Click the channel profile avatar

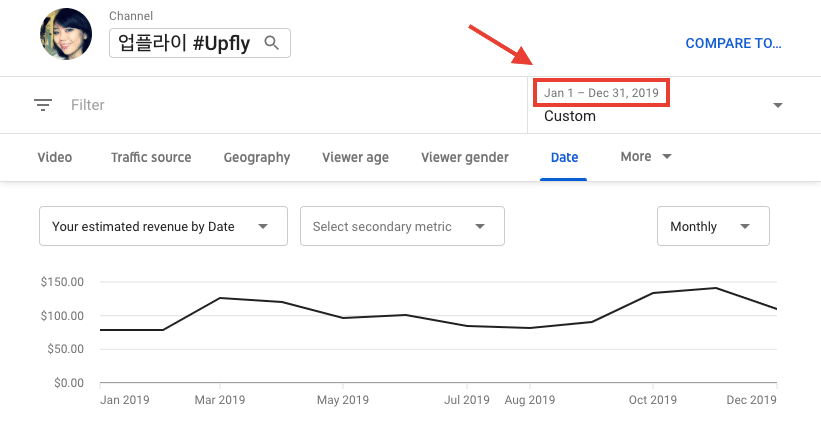click(x=66, y=34)
